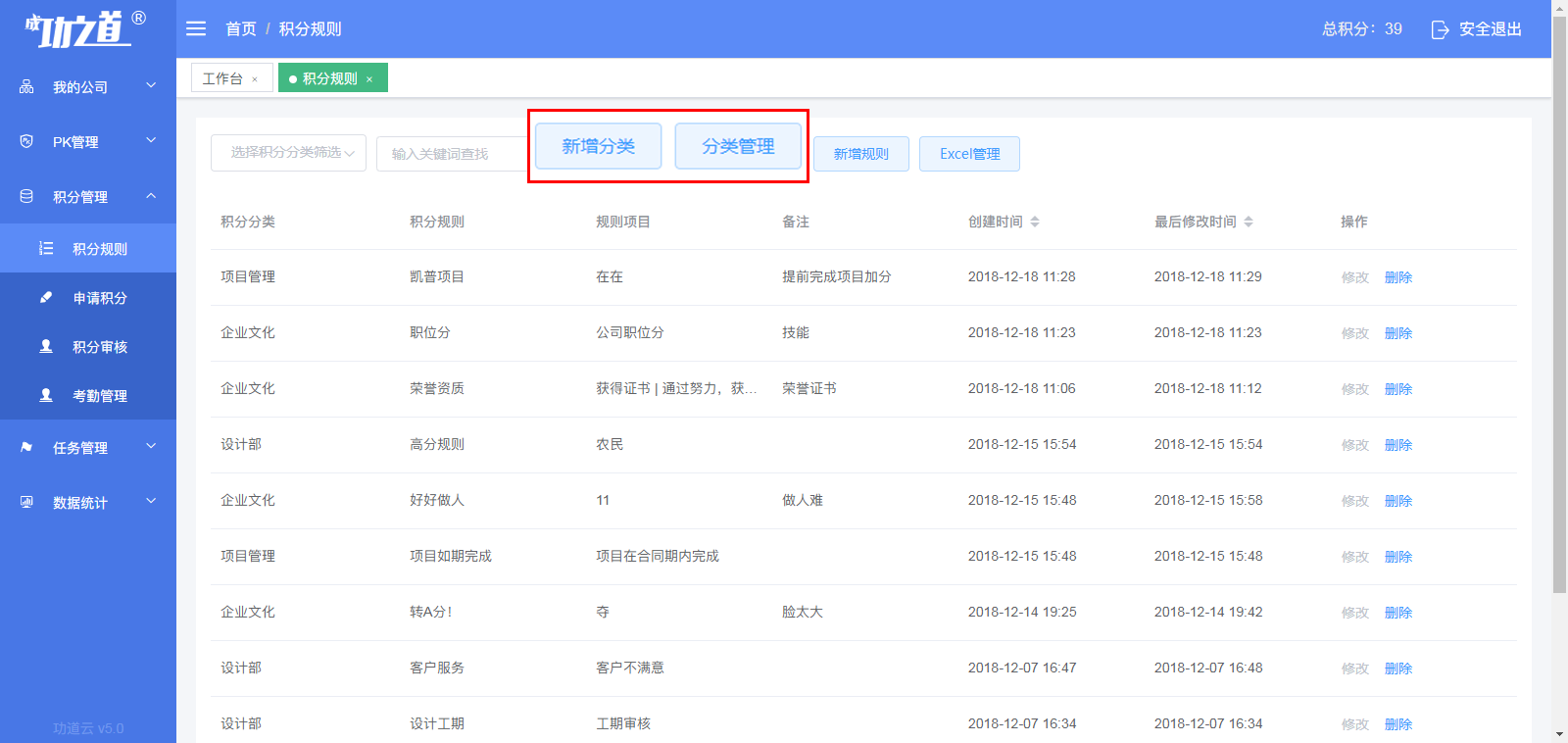
Task: Click 修改 in 设计工期 row
Action: pos(1355,724)
